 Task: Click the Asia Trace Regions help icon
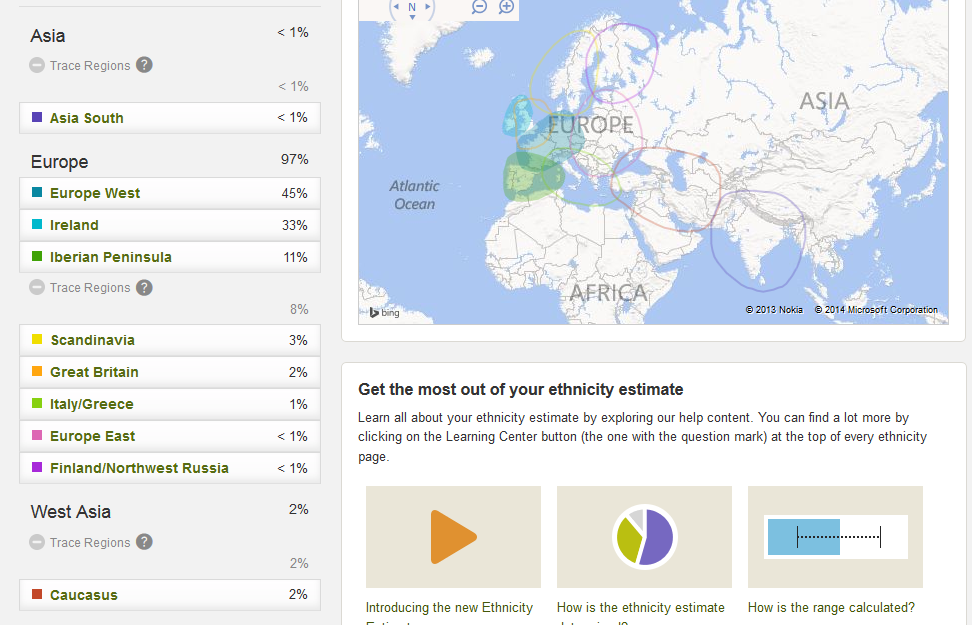point(144,65)
